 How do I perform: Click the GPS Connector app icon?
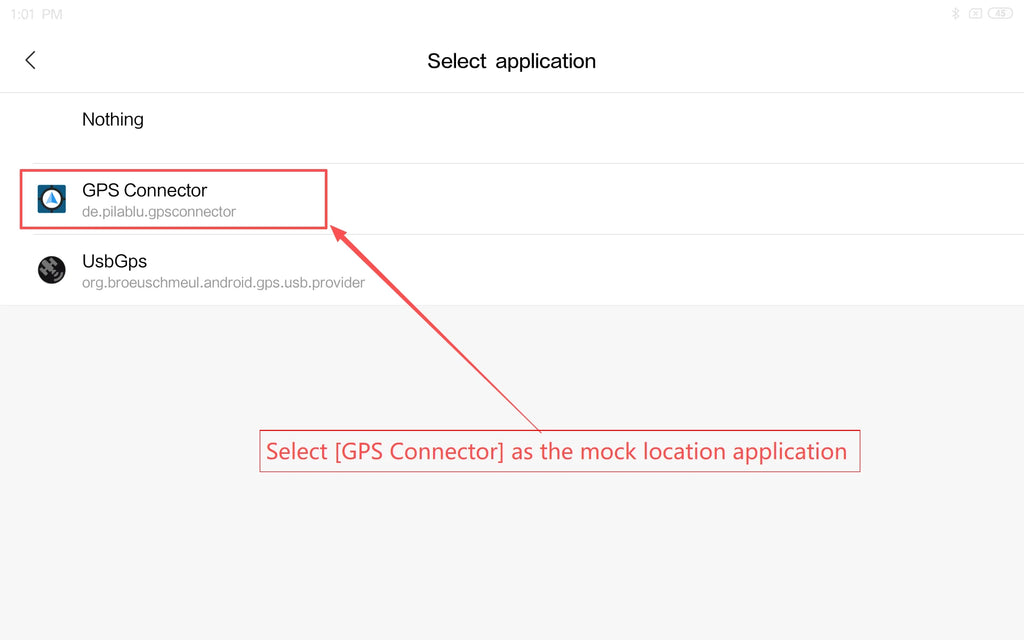click(x=52, y=199)
